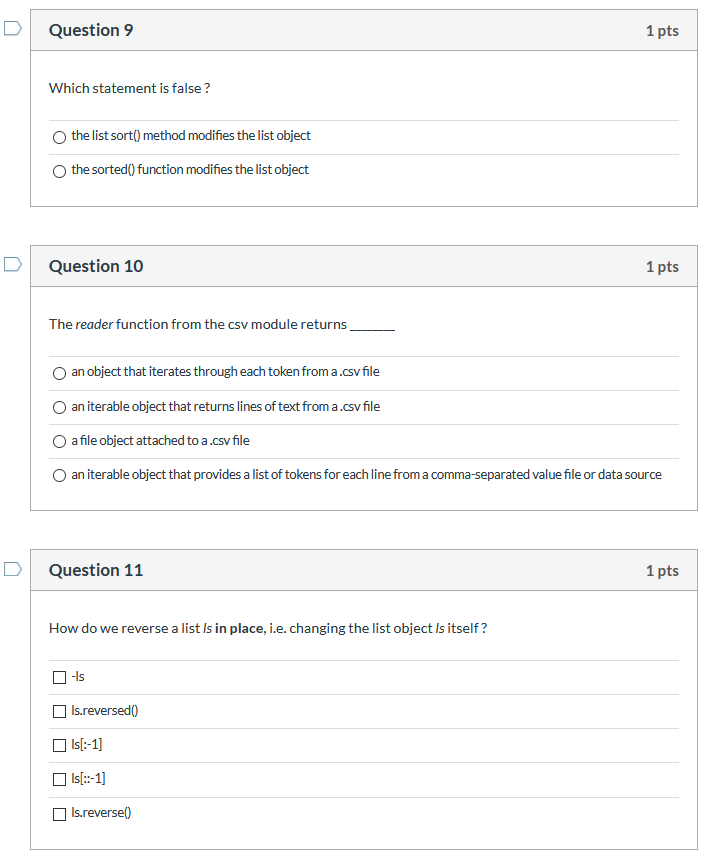Select 'the list sort() method modifies the list object'
Image resolution: width=720 pixels, height=868 pixels.
coord(59,137)
